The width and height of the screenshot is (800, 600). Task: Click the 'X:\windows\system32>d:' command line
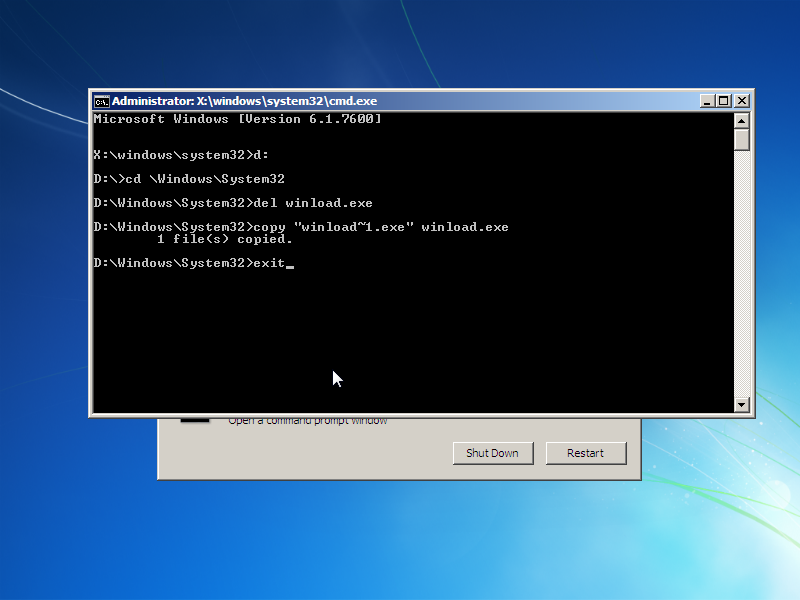tap(181, 155)
